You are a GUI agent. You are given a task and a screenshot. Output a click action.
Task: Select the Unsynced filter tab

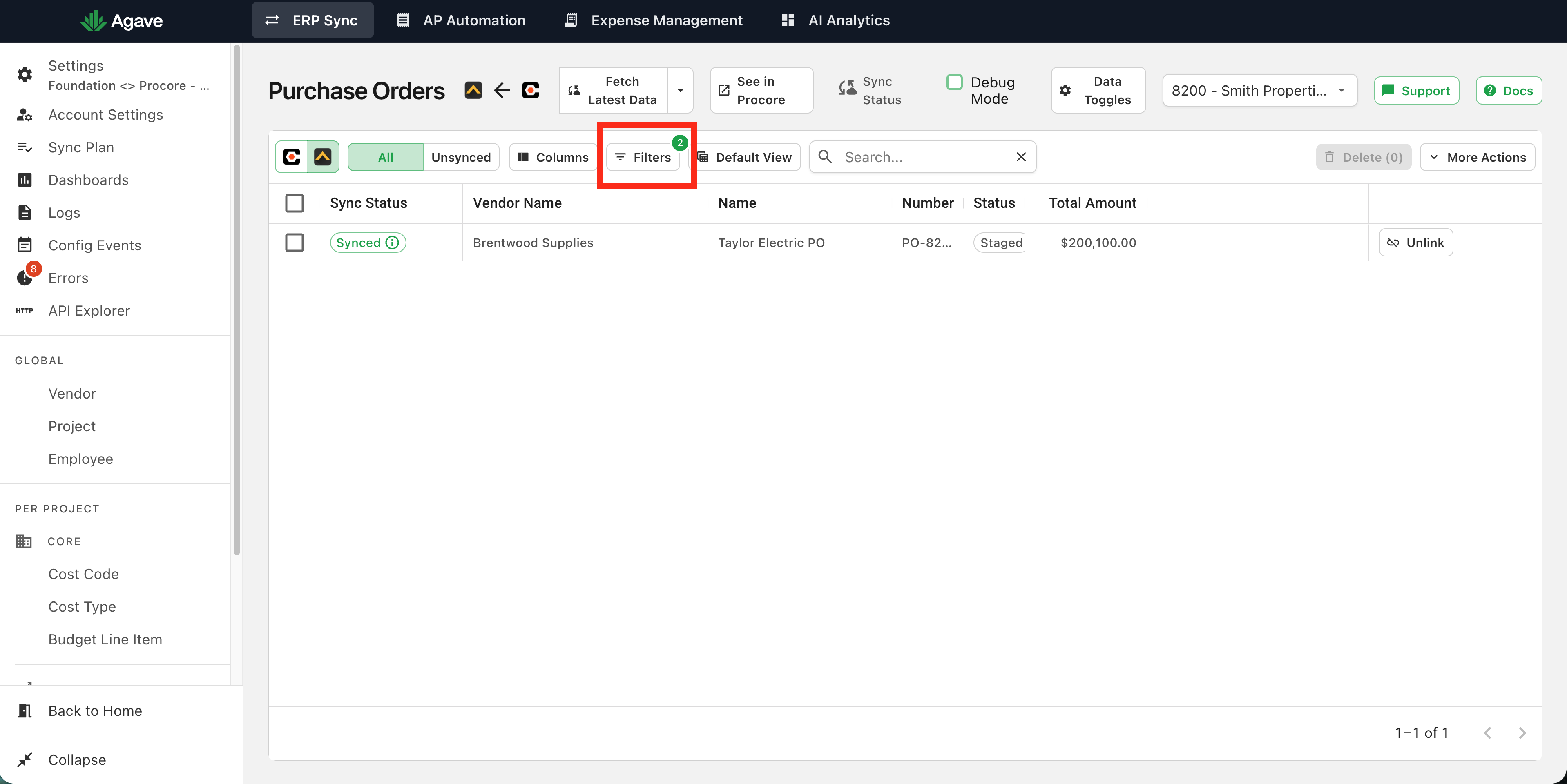click(x=460, y=157)
